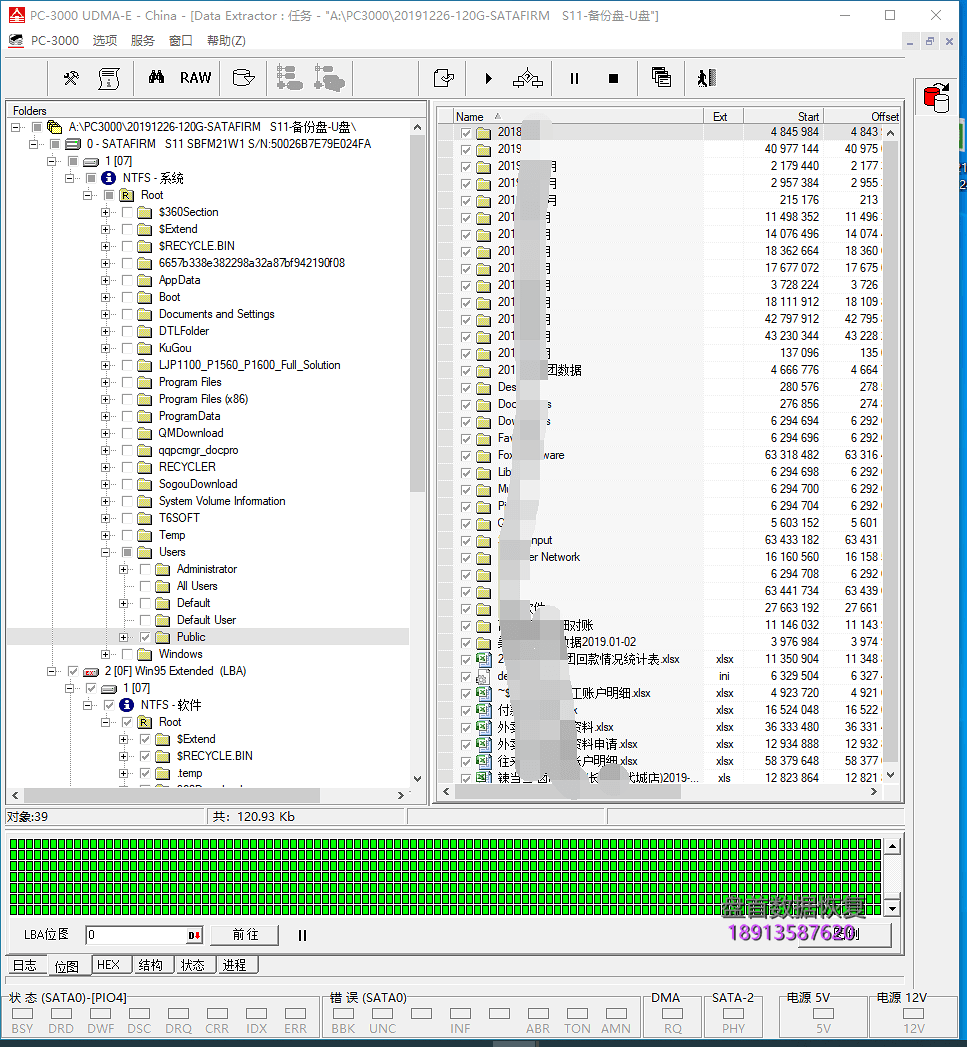Click the file list horizontal scrollbar thumb
Image resolution: width=967 pixels, height=1047 pixels.
pos(568,791)
